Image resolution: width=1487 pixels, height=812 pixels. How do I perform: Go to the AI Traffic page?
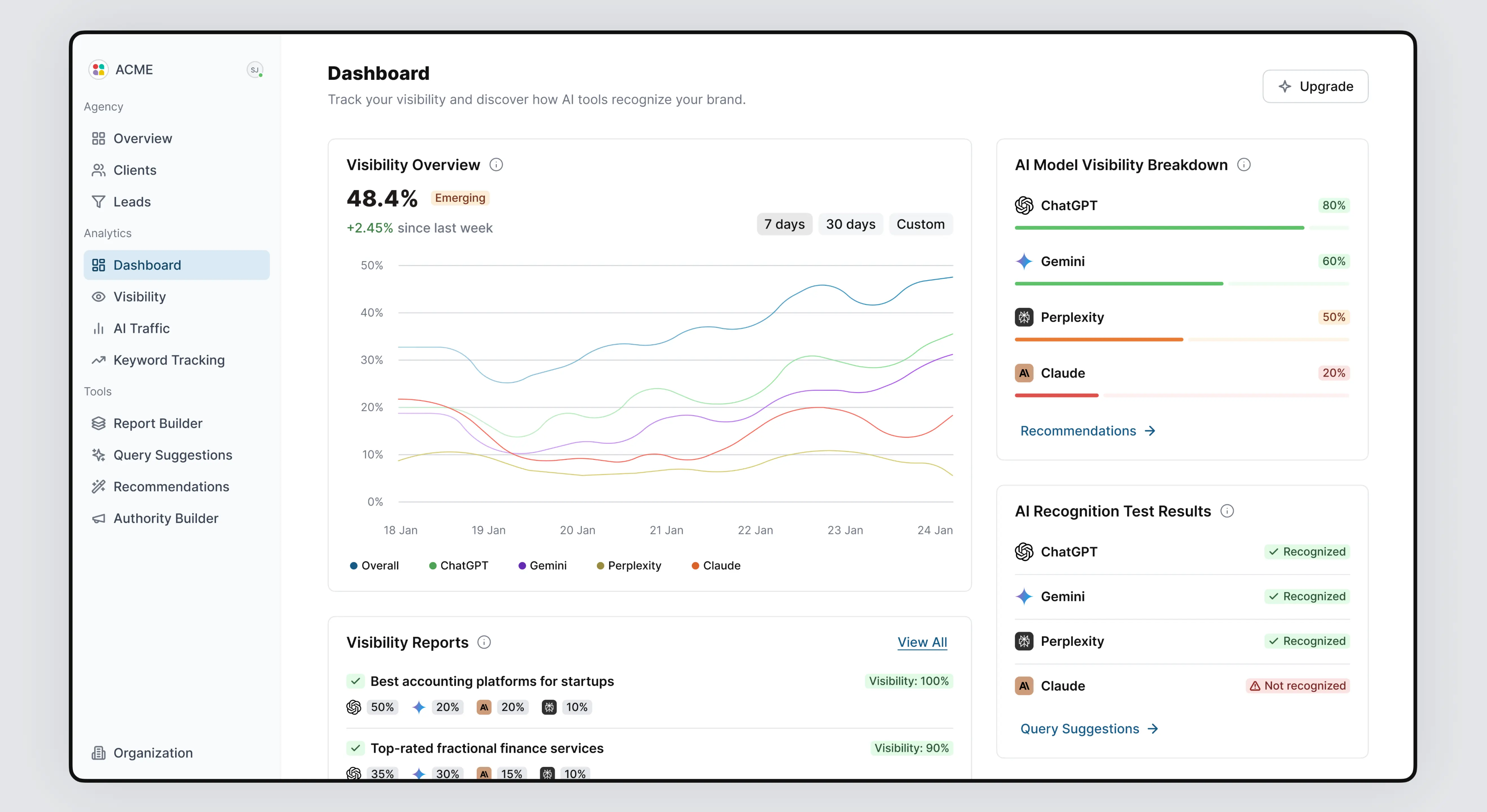click(x=141, y=328)
